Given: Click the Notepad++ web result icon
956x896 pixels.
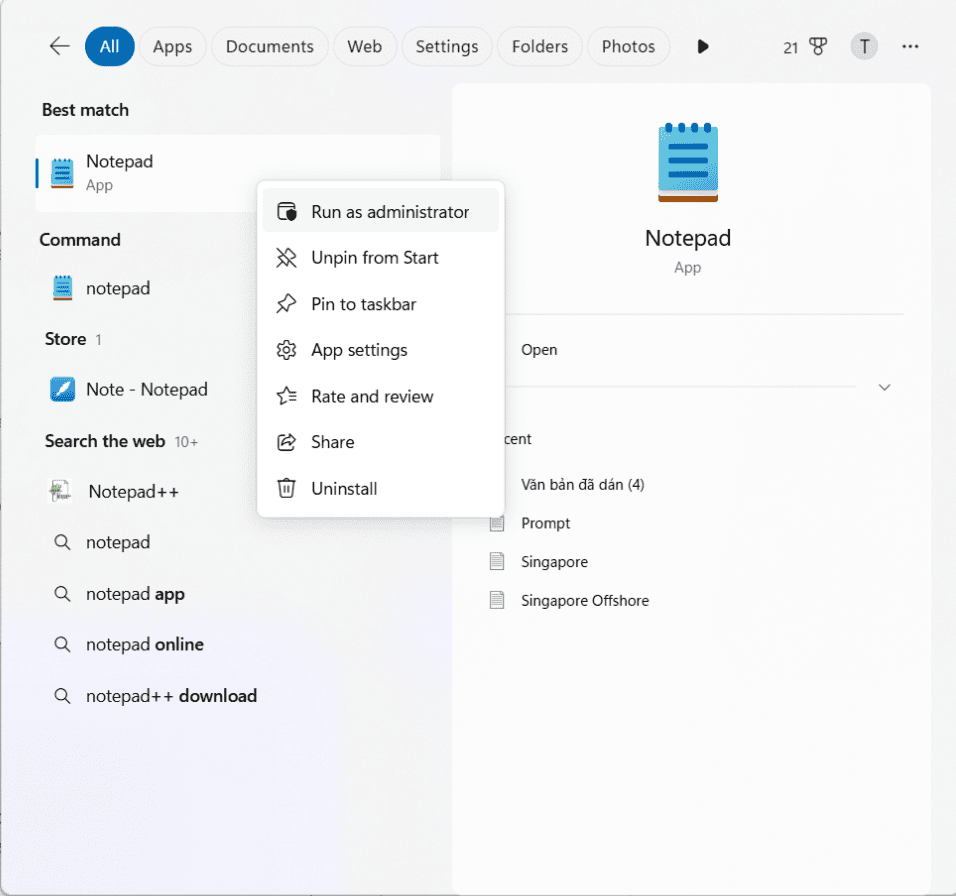Looking at the screenshot, I should tap(60, 491).
